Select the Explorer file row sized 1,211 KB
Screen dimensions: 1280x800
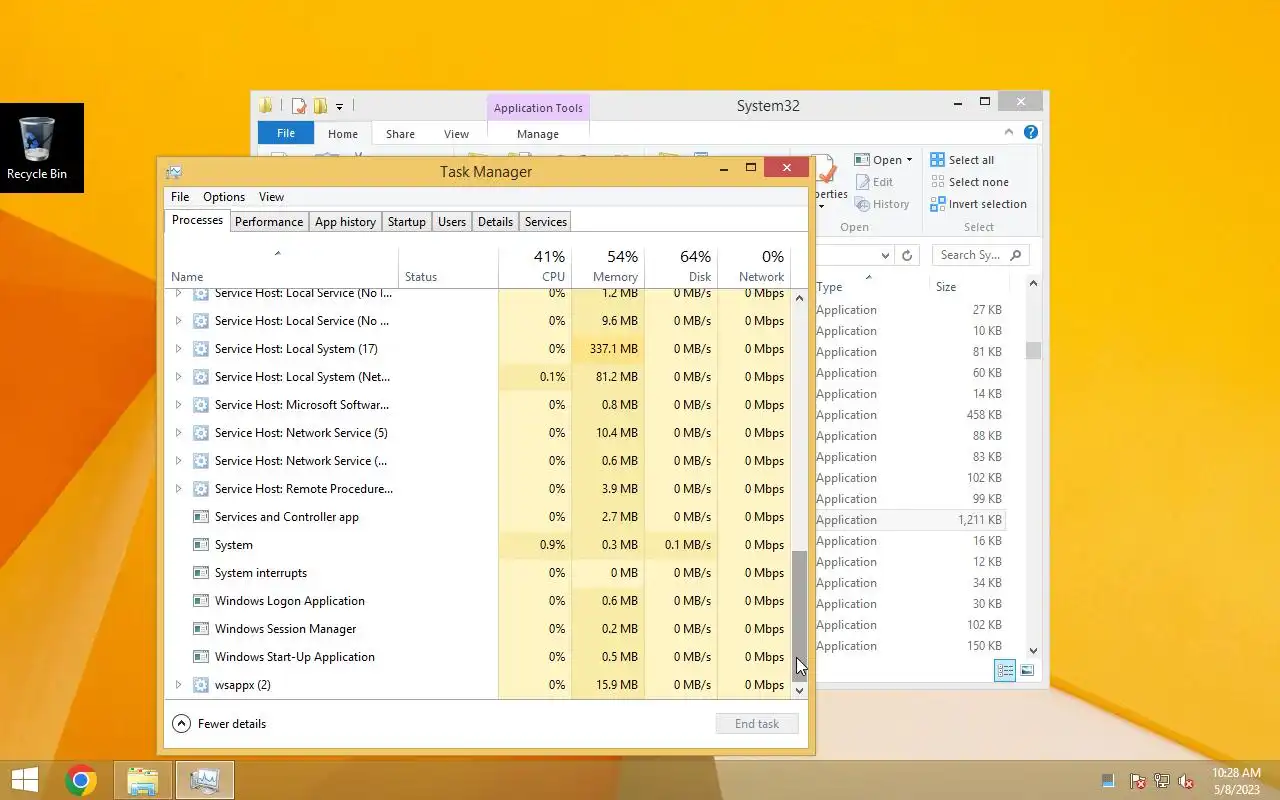pos(910,520)
